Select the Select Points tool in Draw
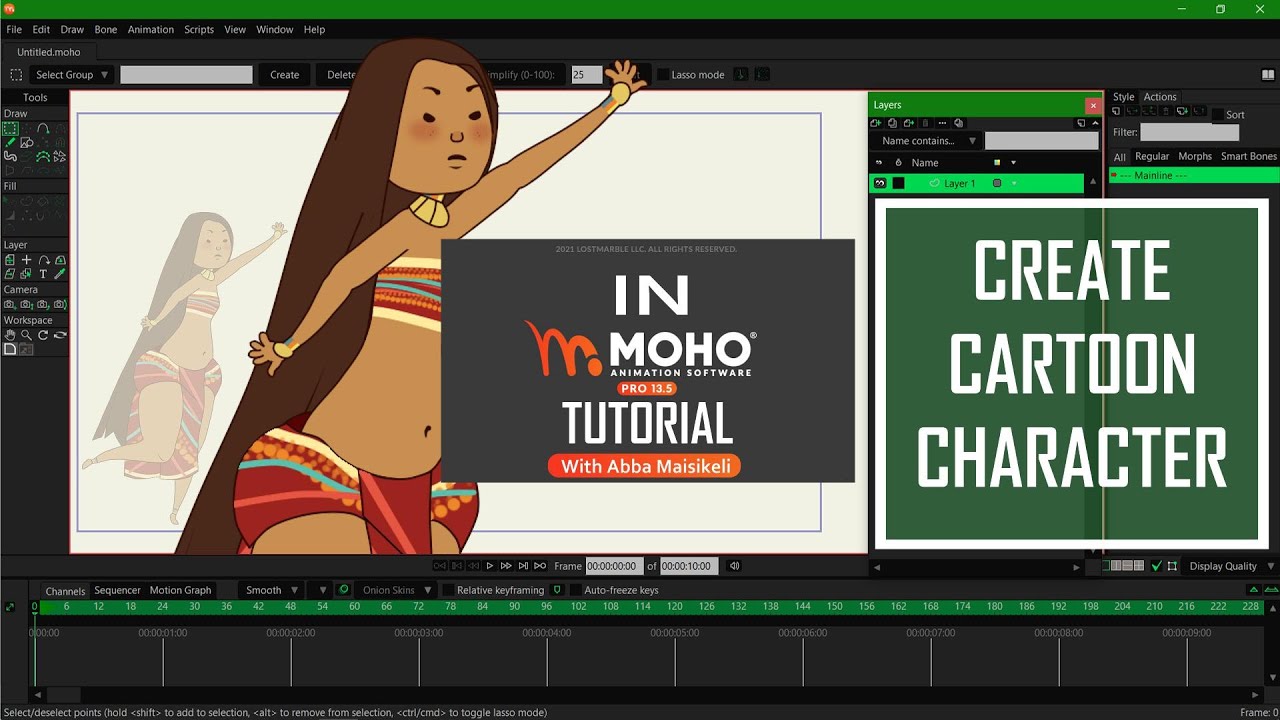The height and width of the screenshot is (720, 1280). (x=10, y=129)
